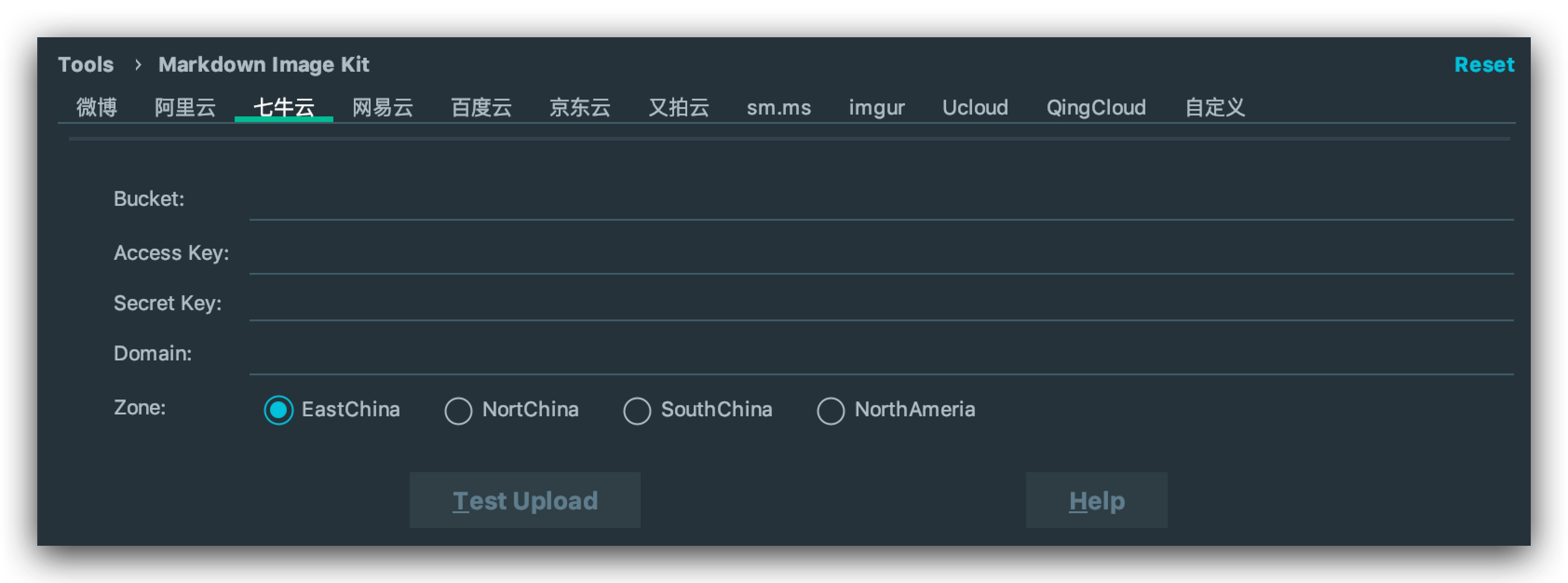This screenshot has height=583, width=1568.
Task: Select the Ucloud tab
Action: click(975, 108)
